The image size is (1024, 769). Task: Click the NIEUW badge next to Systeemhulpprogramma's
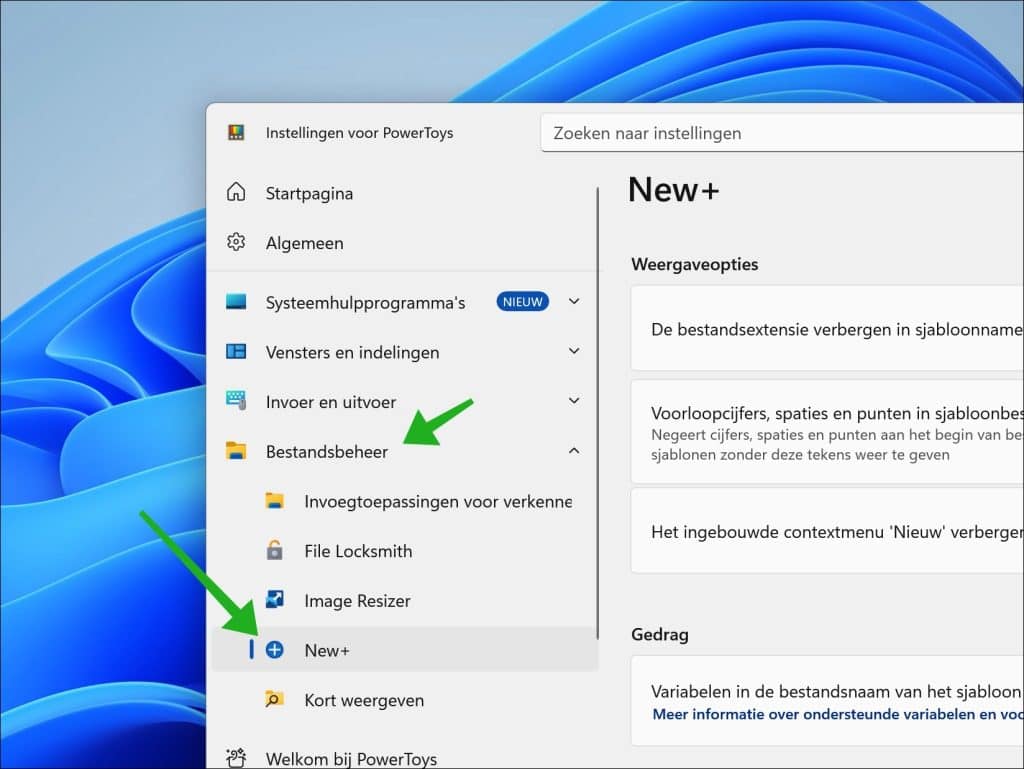click(522, 302)
